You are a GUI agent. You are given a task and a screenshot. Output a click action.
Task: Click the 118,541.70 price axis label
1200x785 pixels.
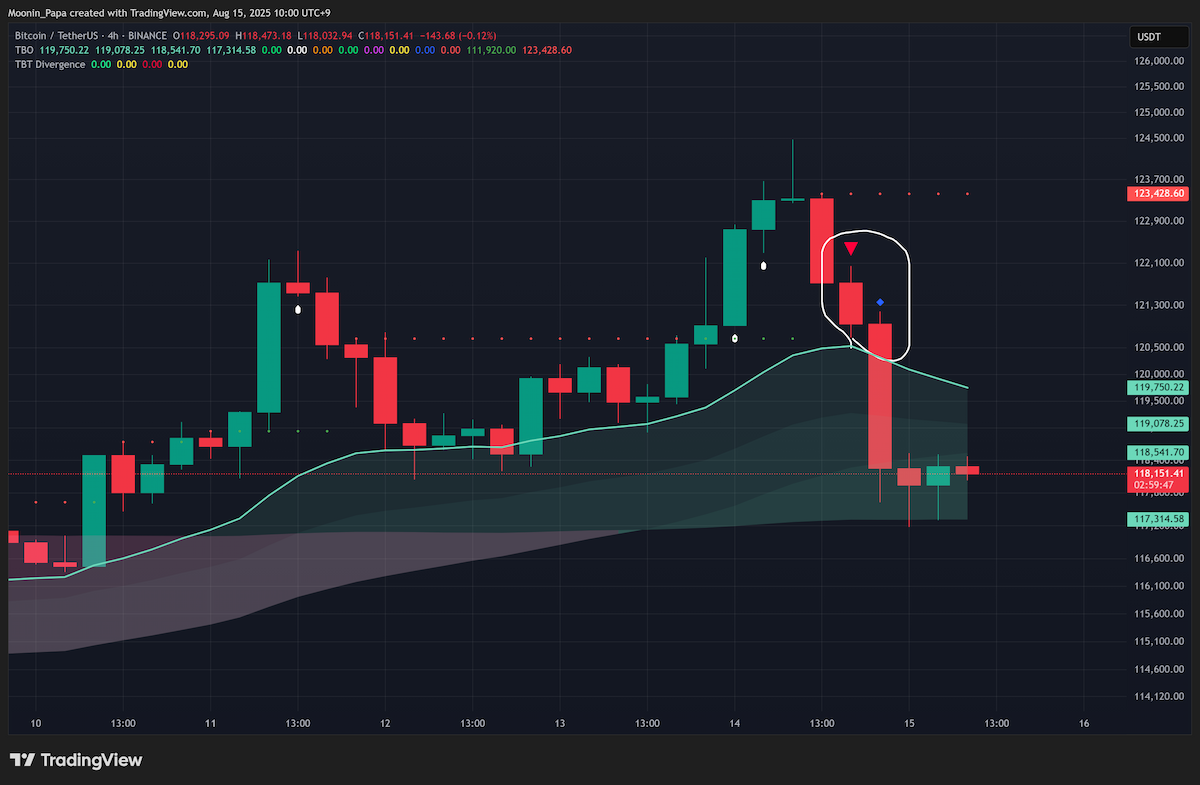tap(1160, 452)
